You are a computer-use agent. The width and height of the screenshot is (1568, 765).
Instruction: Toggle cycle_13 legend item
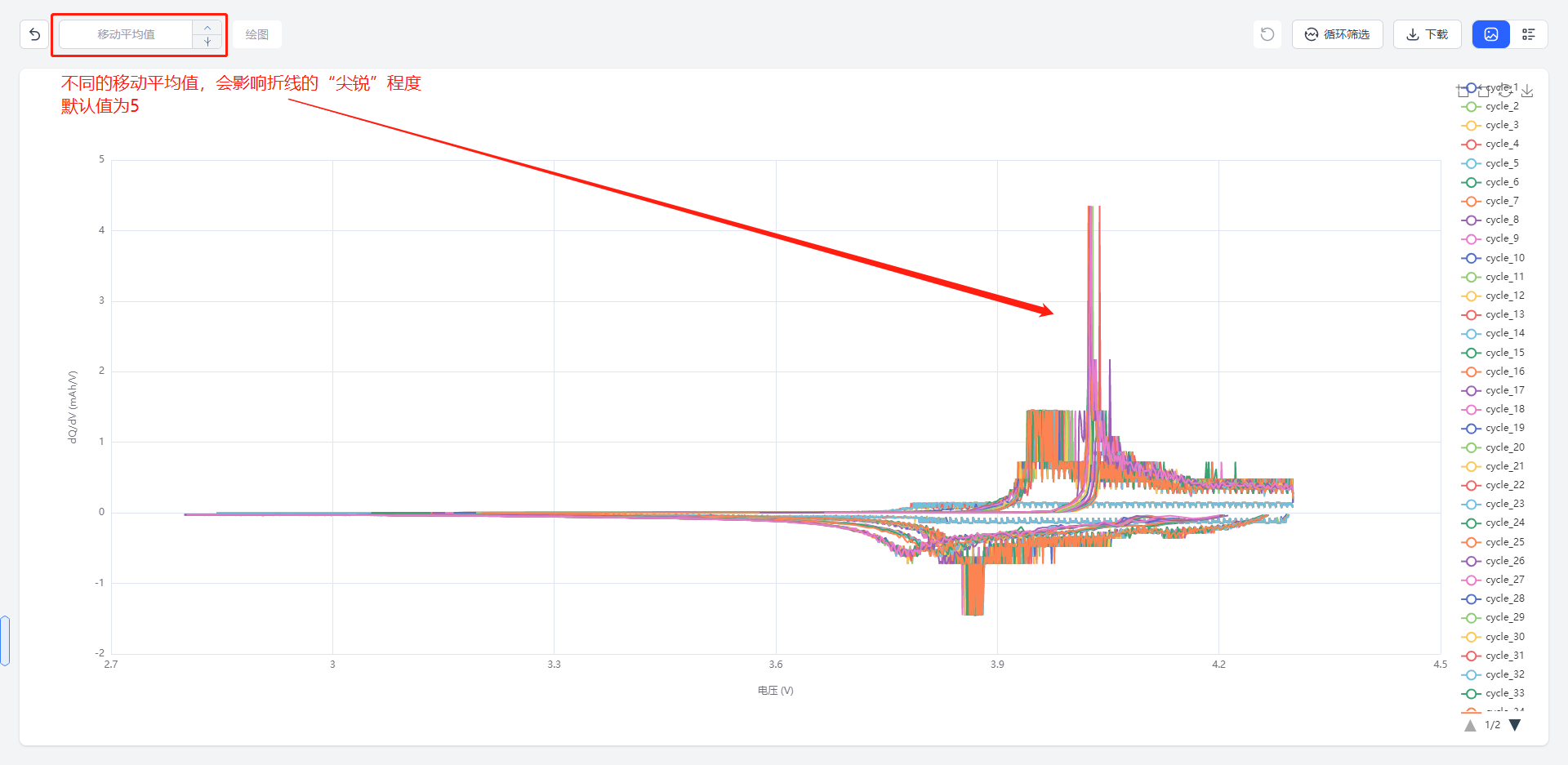pos(1493,314)
